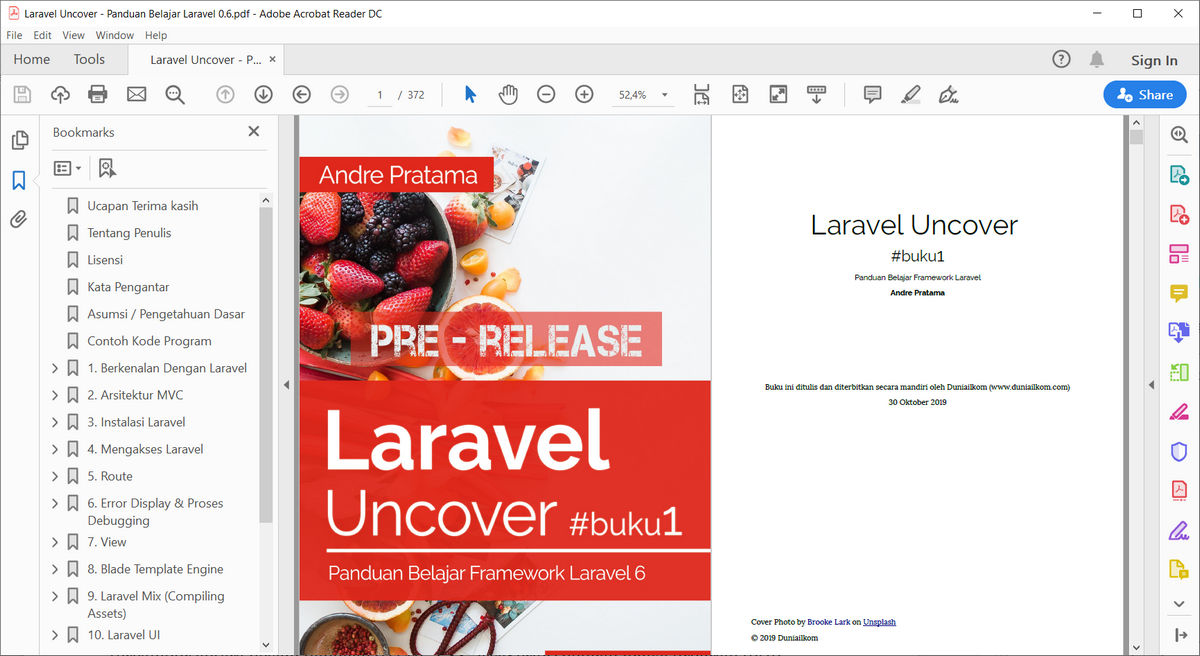The height and width of the screenshot is (656, 1200).
Task: Expand bookmark 9. Laravel Mix (Compiling Assets)
Action: click(x=55, y=596)
